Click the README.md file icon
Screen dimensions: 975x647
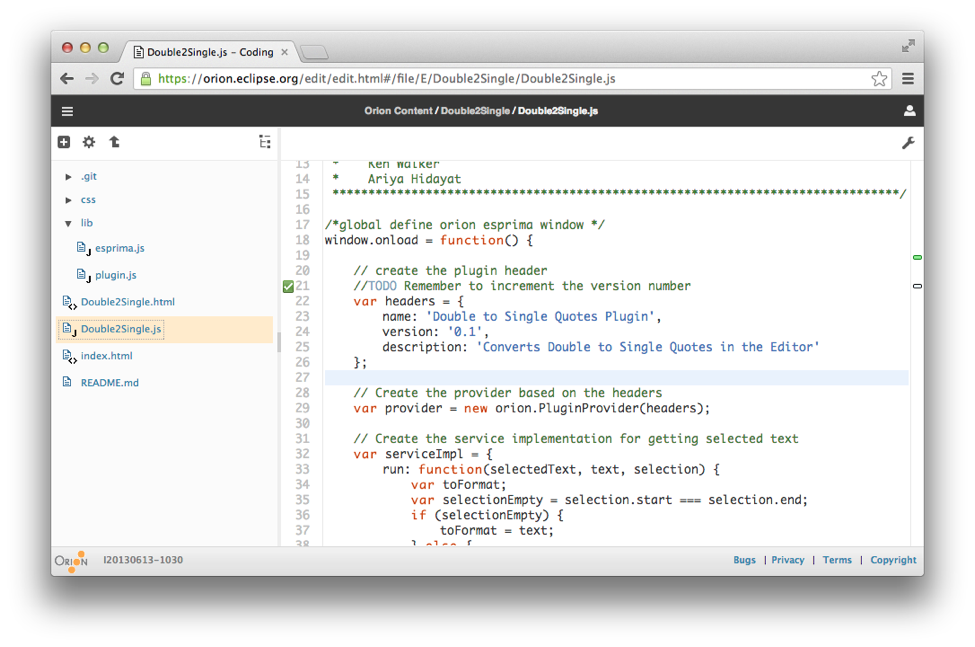67,382
